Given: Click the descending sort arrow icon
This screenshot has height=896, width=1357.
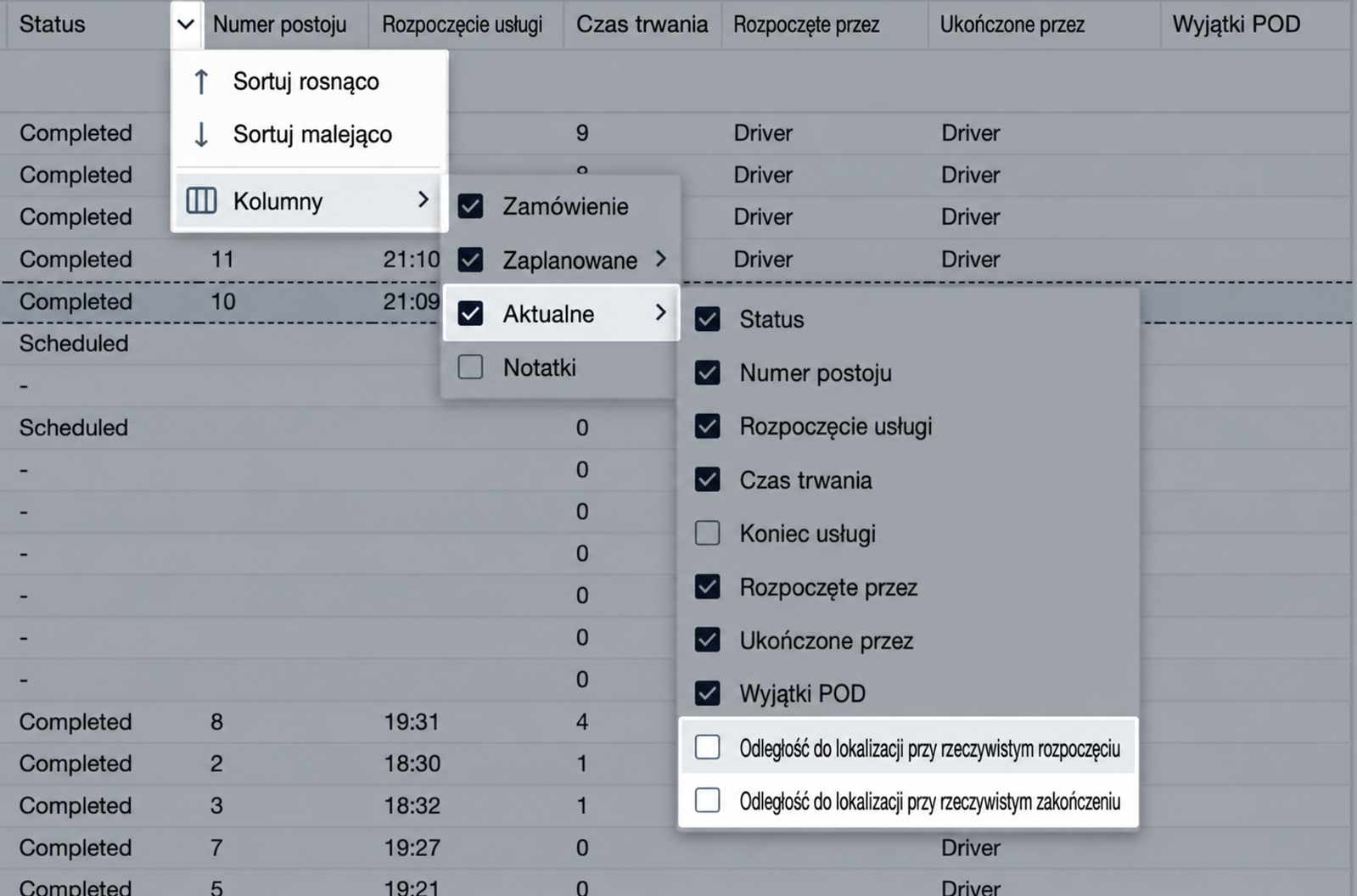Looking at the screenshot, I should [x=201, y=134].
